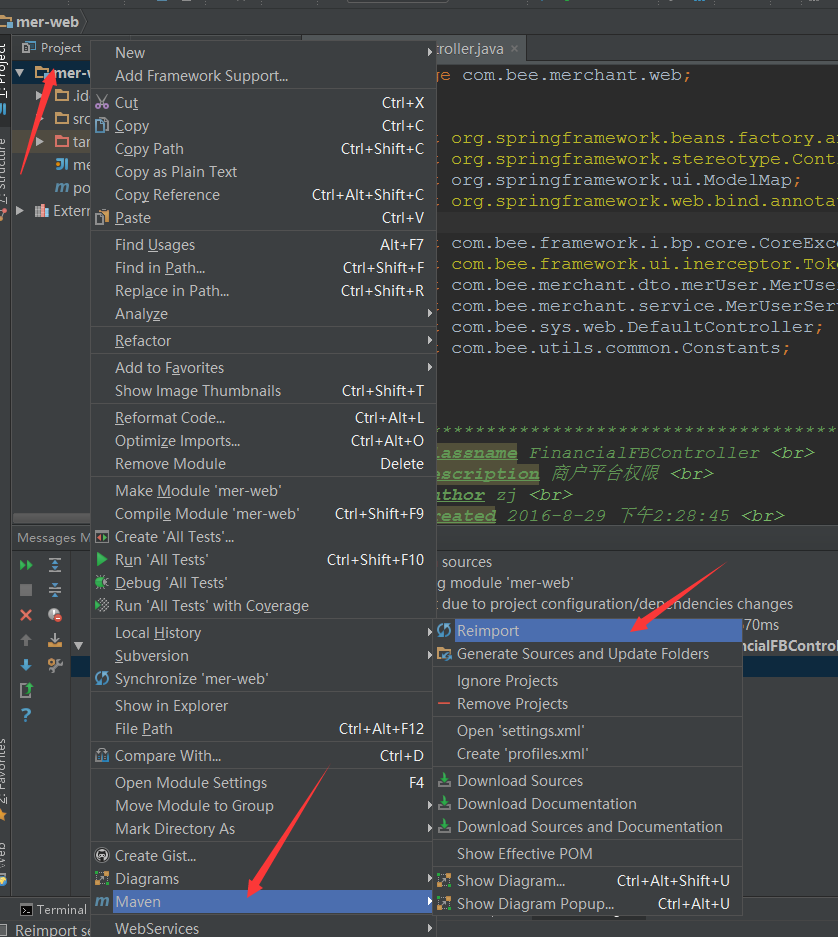Click 'Create profiles.xml' in Maven submenu
The image size is (838, 937).
pyautogui.click(x=588, y=754)
